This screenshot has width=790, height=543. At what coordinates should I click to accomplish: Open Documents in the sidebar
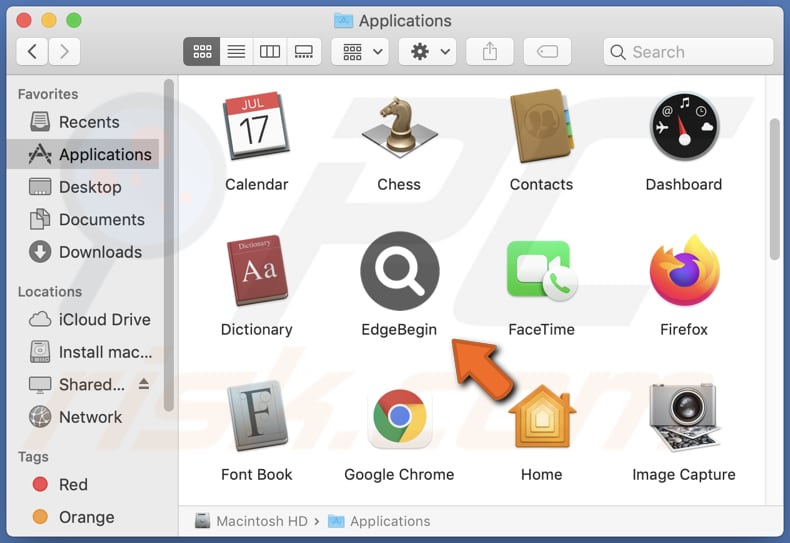[x=83, y=220]
